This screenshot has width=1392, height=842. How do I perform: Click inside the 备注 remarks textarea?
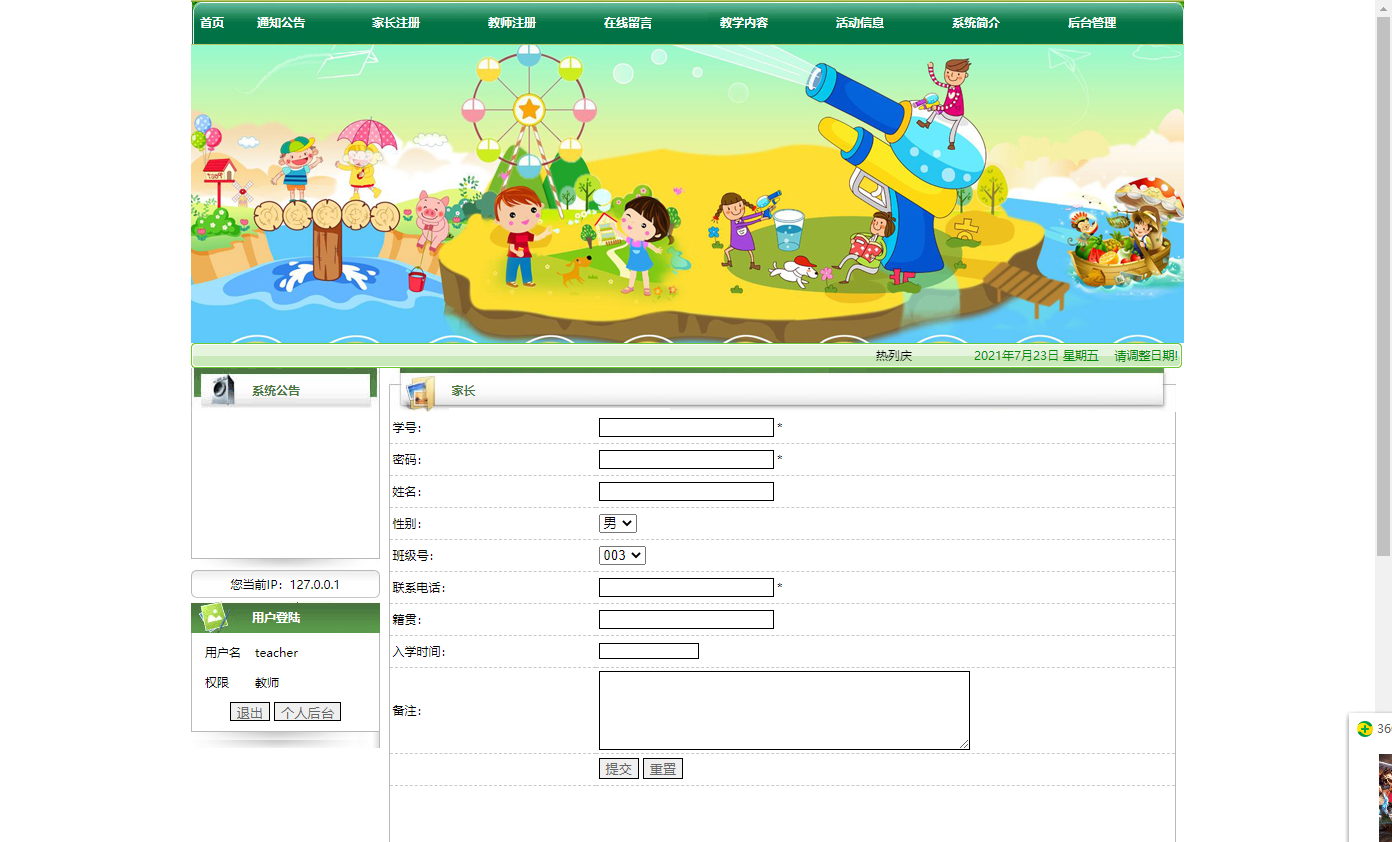[x=784, y=710]
